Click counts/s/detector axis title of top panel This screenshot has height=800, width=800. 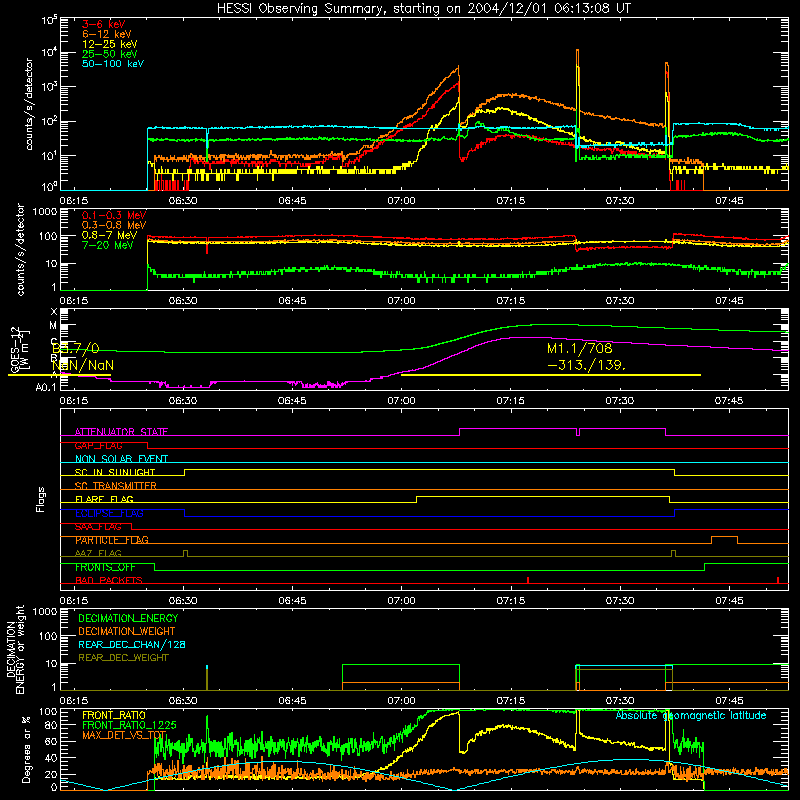[x=28, y=104]
